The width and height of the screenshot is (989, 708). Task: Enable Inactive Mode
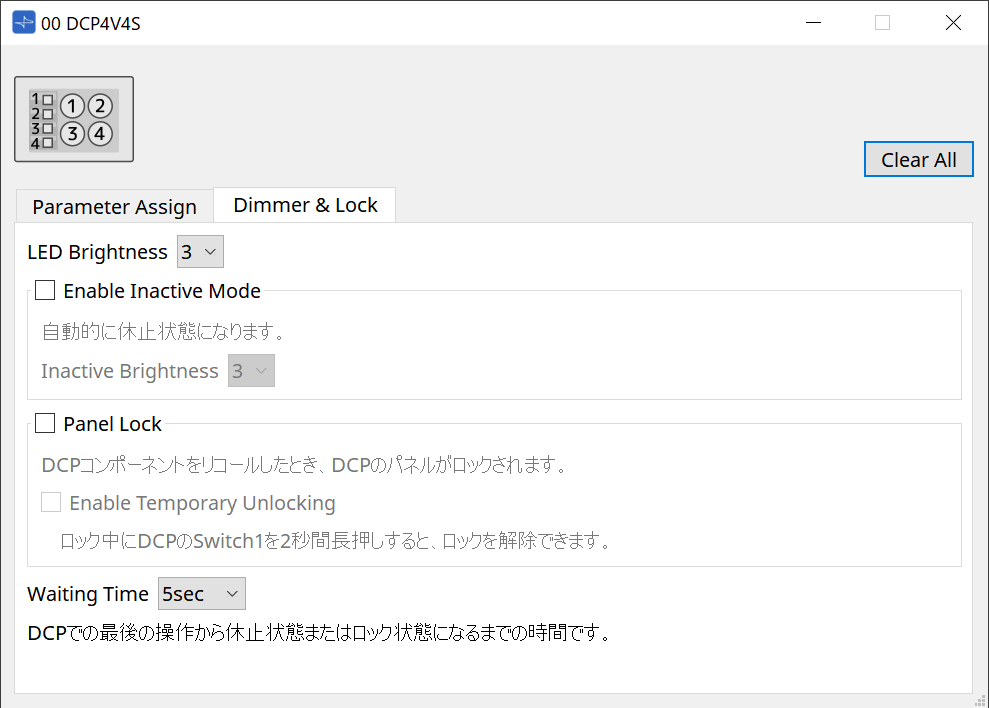coord(44,290)
